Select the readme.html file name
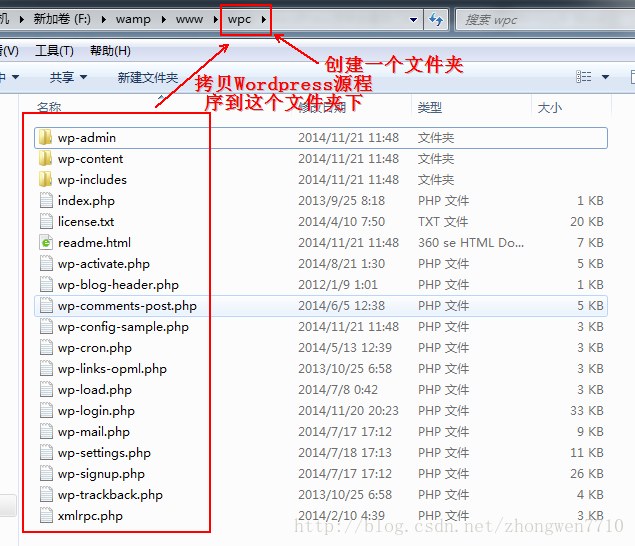Screen dimensions: 635x546 coord(94,243)
